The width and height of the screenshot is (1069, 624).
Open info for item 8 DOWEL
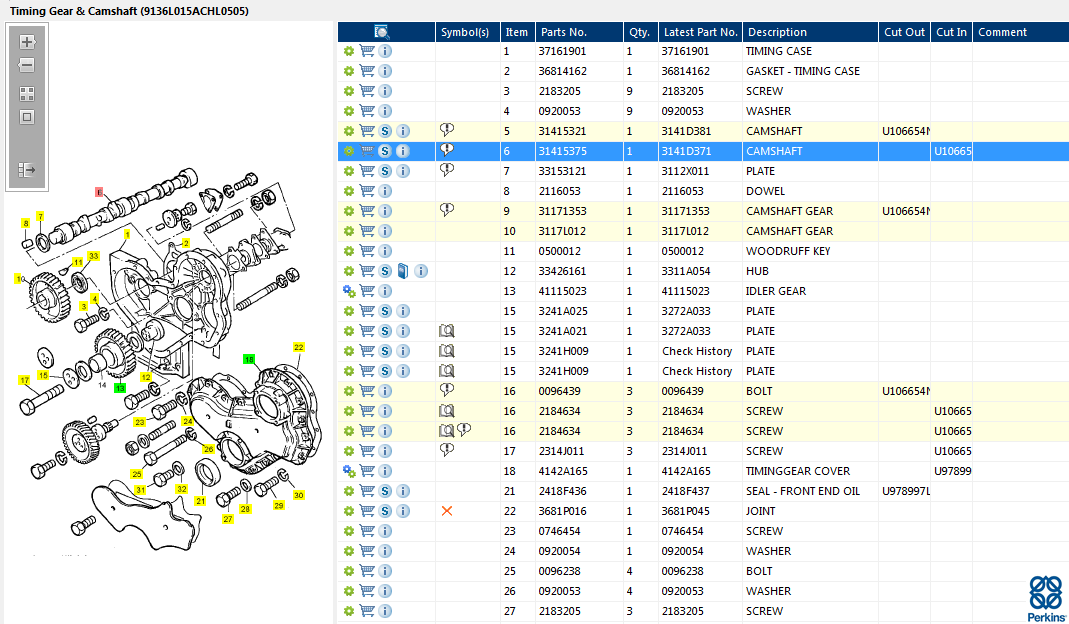click(x=385, y=191)
